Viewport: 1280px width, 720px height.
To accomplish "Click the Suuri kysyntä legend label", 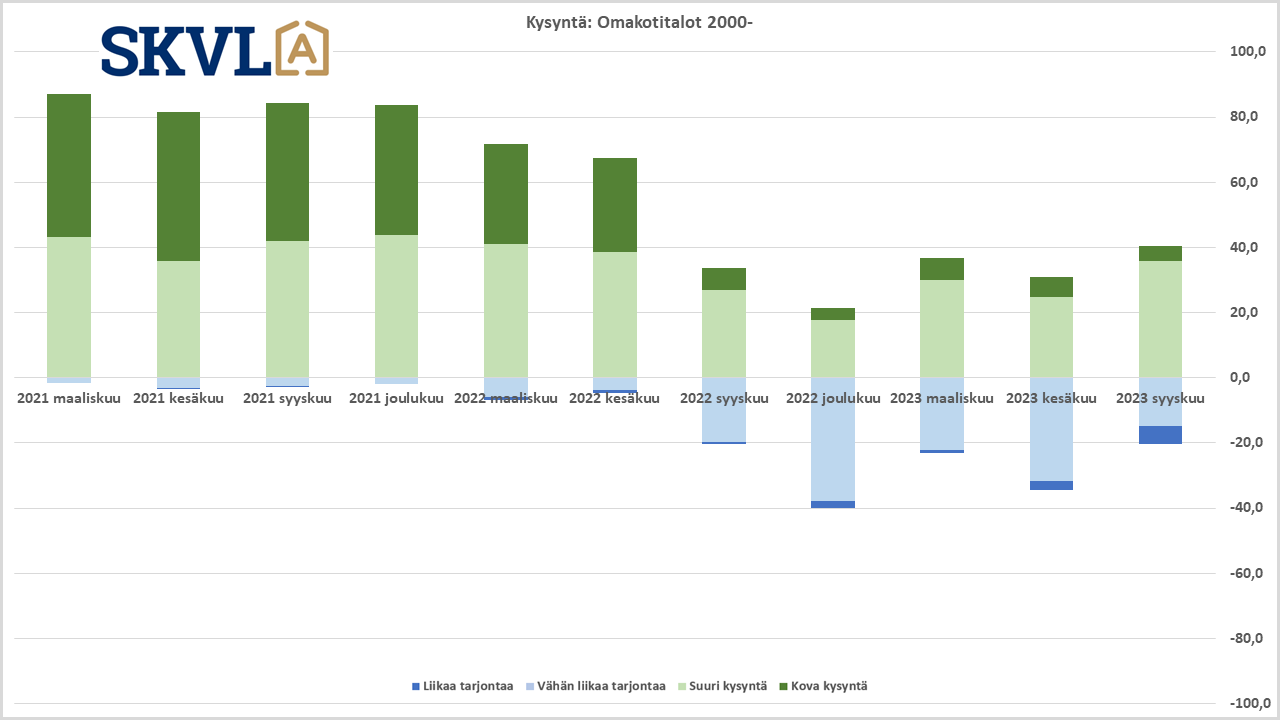I will pyautogui.click(x=729, y=686).
